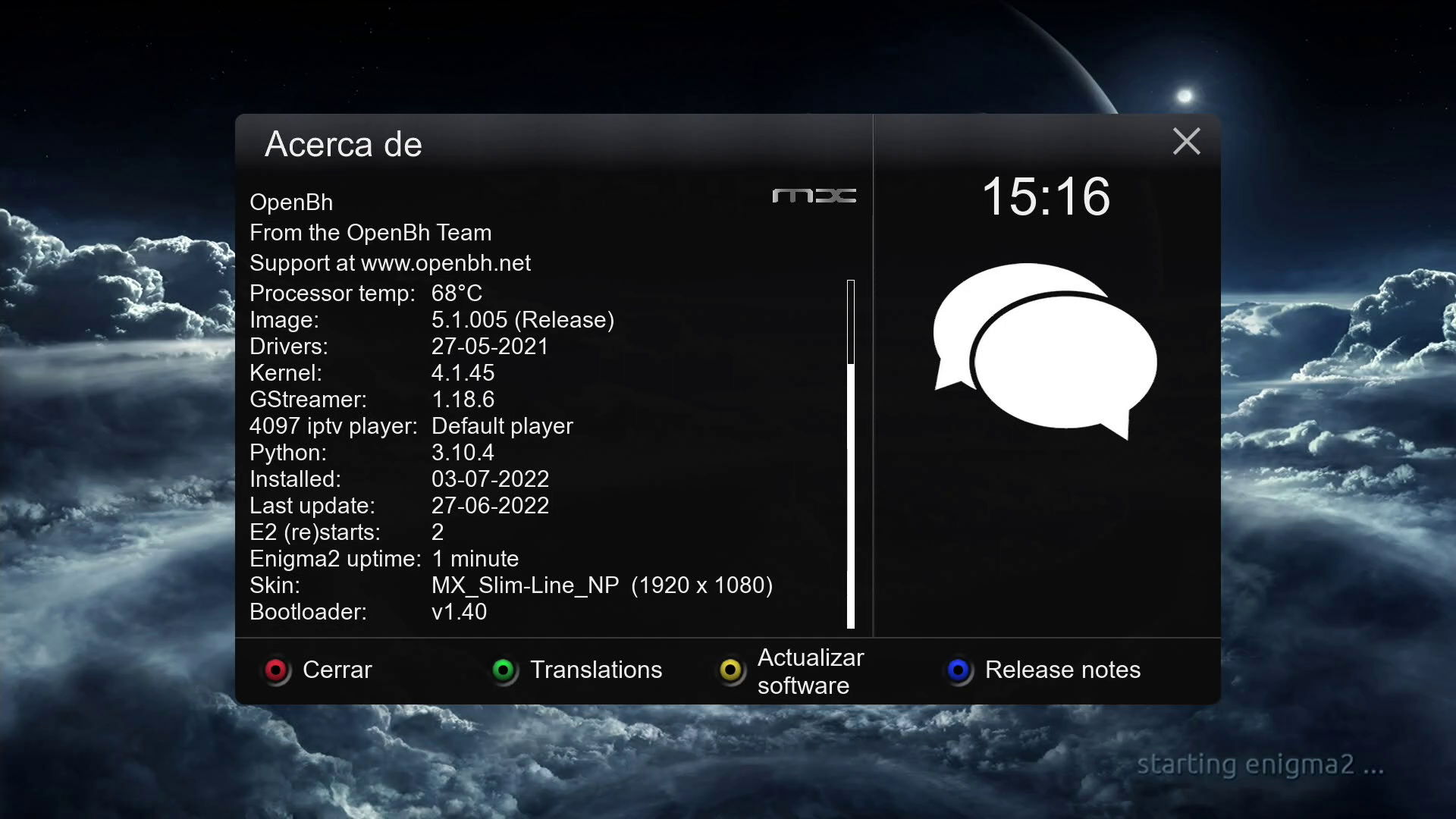
Task: Click the Cerrar label
Action: (337, 670)
